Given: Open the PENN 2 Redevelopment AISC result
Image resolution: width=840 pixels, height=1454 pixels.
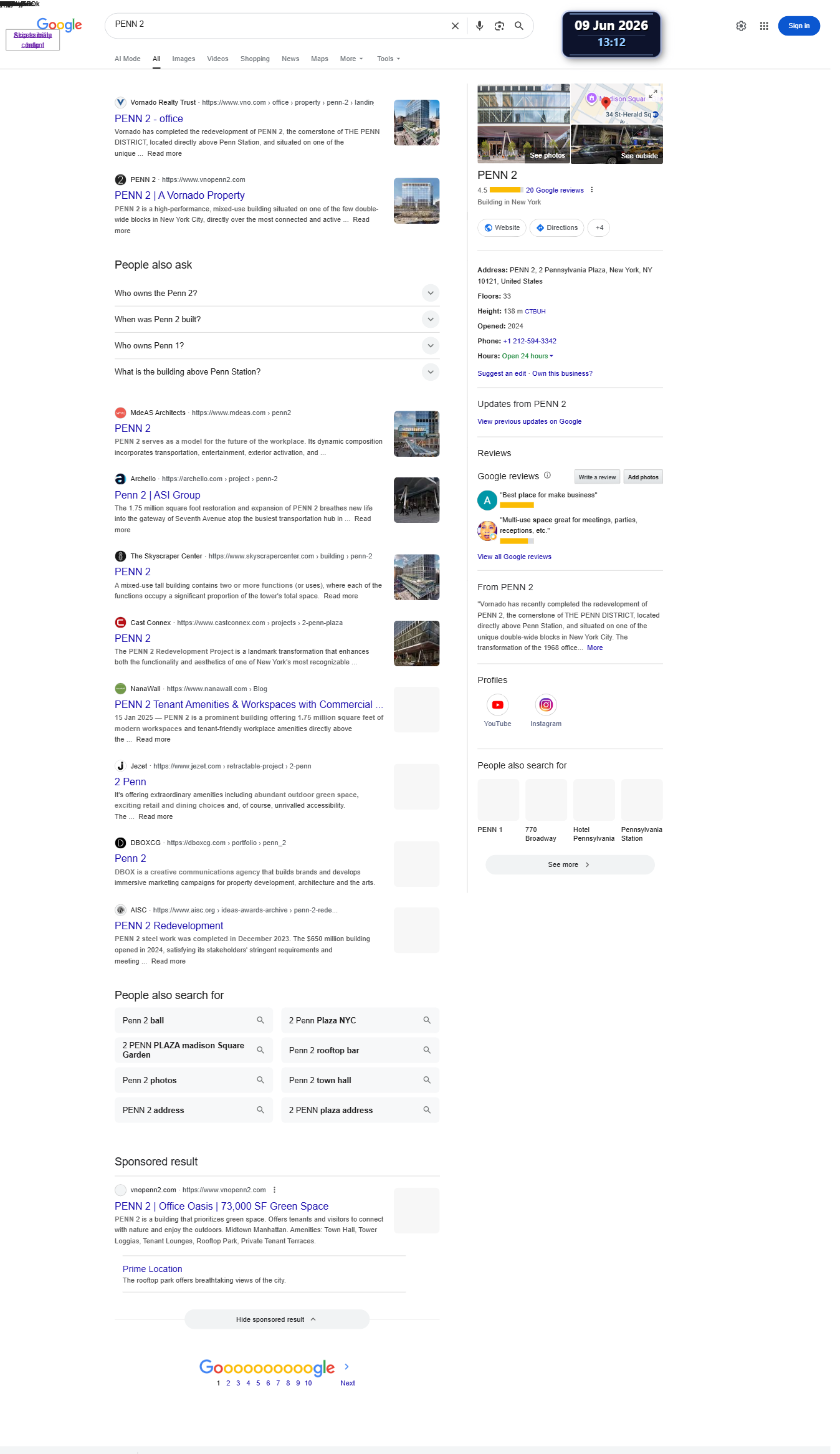Looking at the screenshot, I should click(169, 925).
